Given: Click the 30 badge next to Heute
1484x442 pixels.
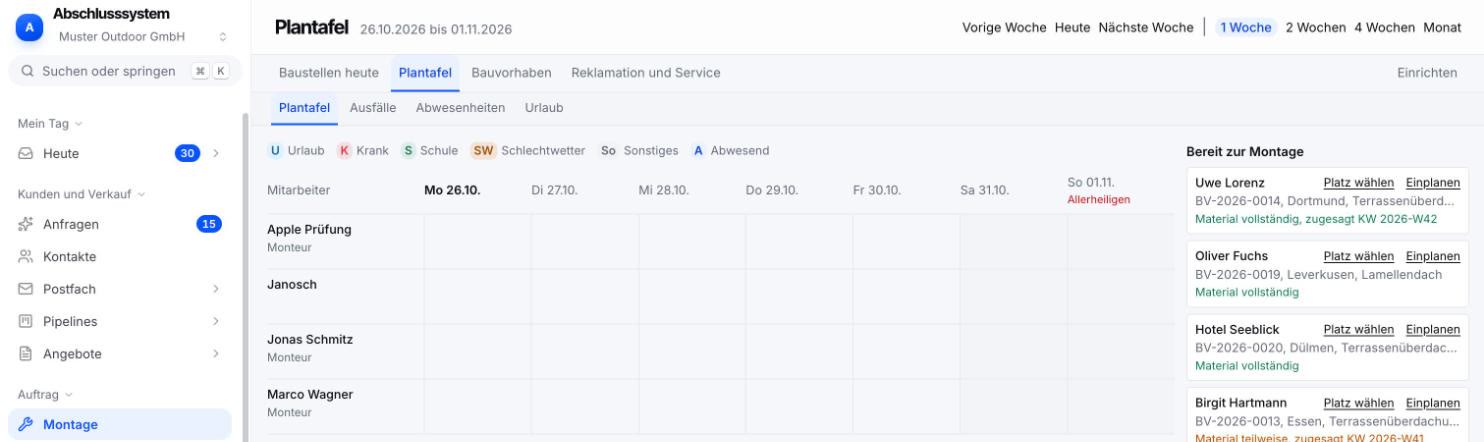Looking at the screenshot, I should (x=188, y=153).
